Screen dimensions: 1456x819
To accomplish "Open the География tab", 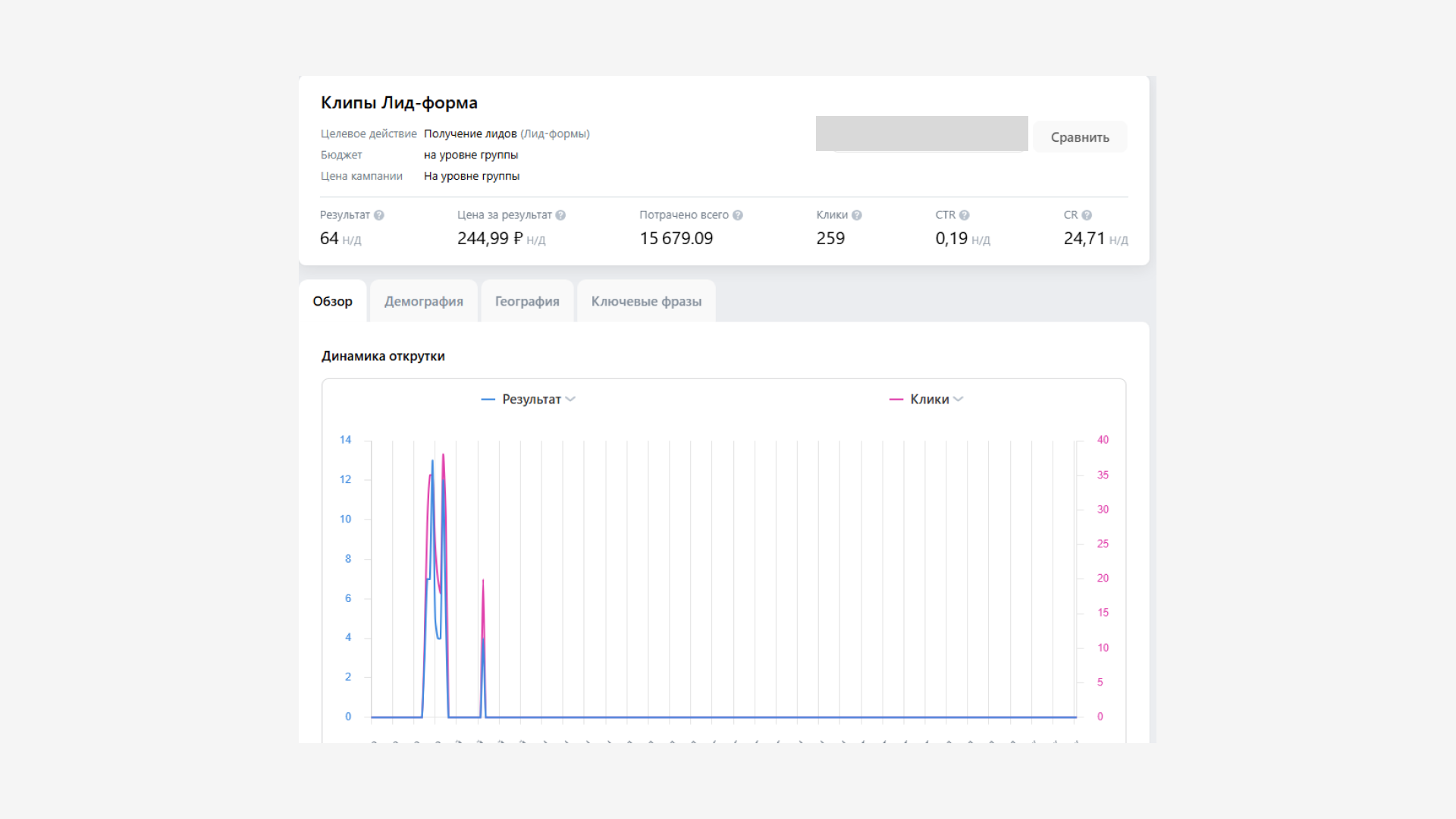I will (x=527, y=302).
